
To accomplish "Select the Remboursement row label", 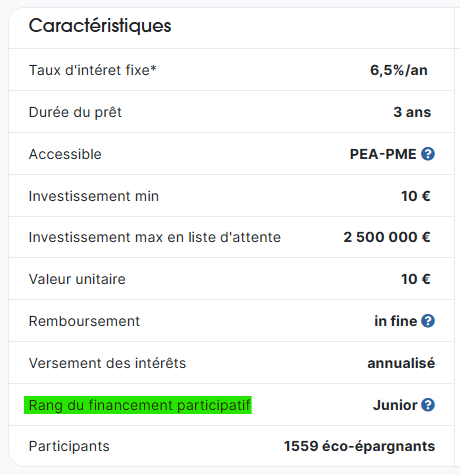I will click(84, 321).
